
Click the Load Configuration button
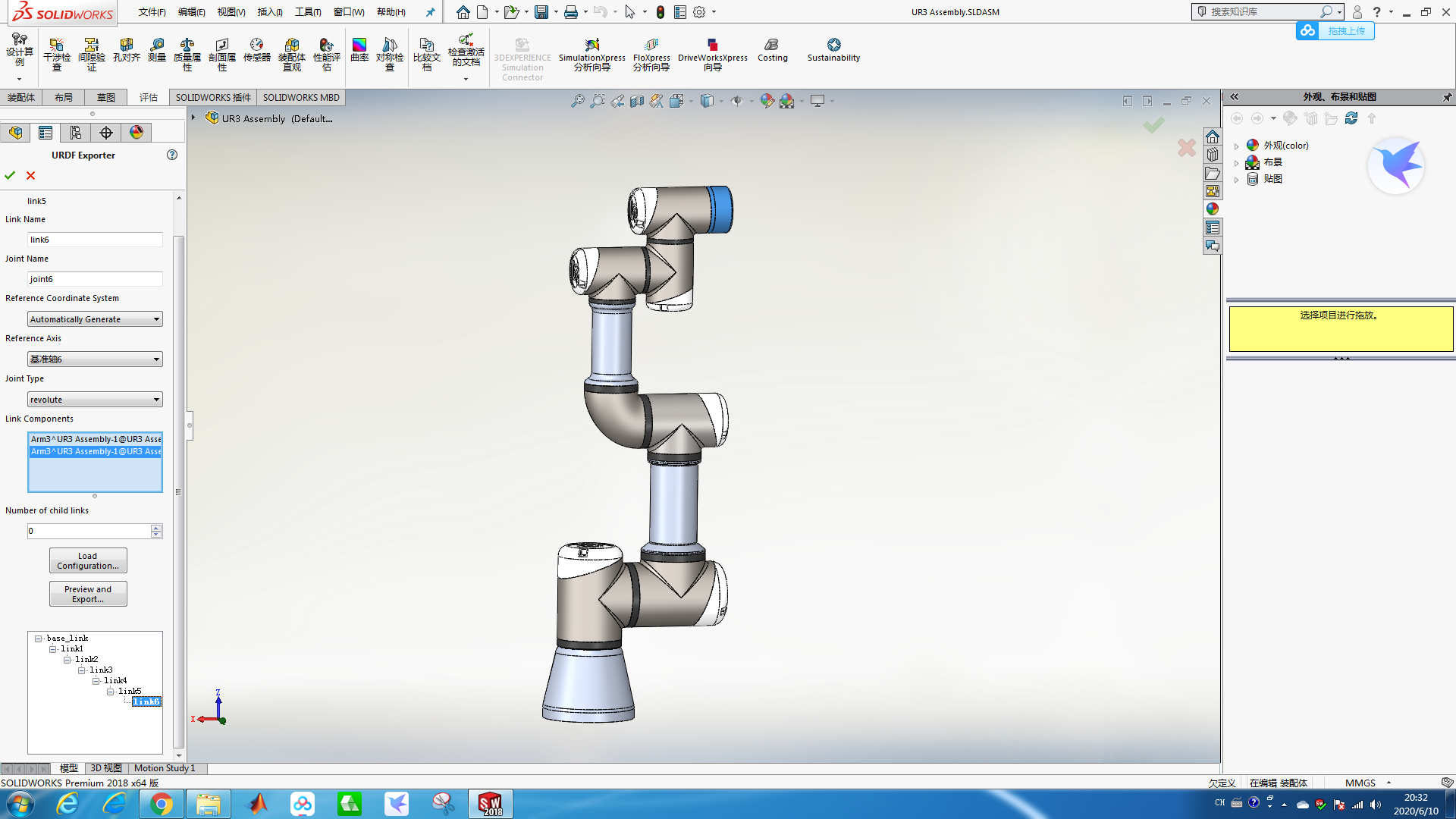click(88, 560)
